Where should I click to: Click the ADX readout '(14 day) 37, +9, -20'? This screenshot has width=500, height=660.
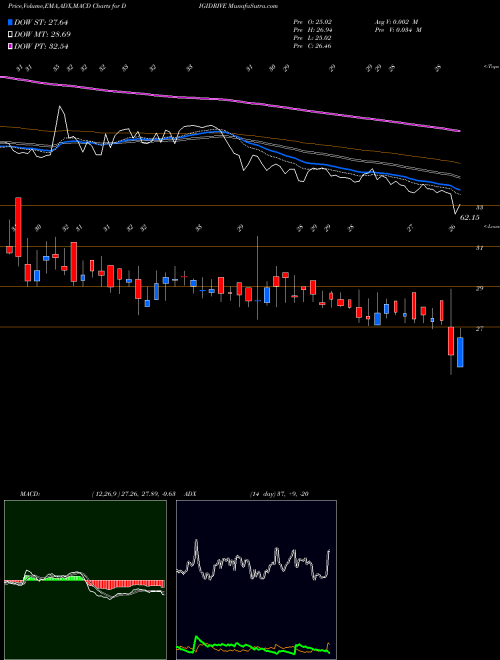click(279, 494)
